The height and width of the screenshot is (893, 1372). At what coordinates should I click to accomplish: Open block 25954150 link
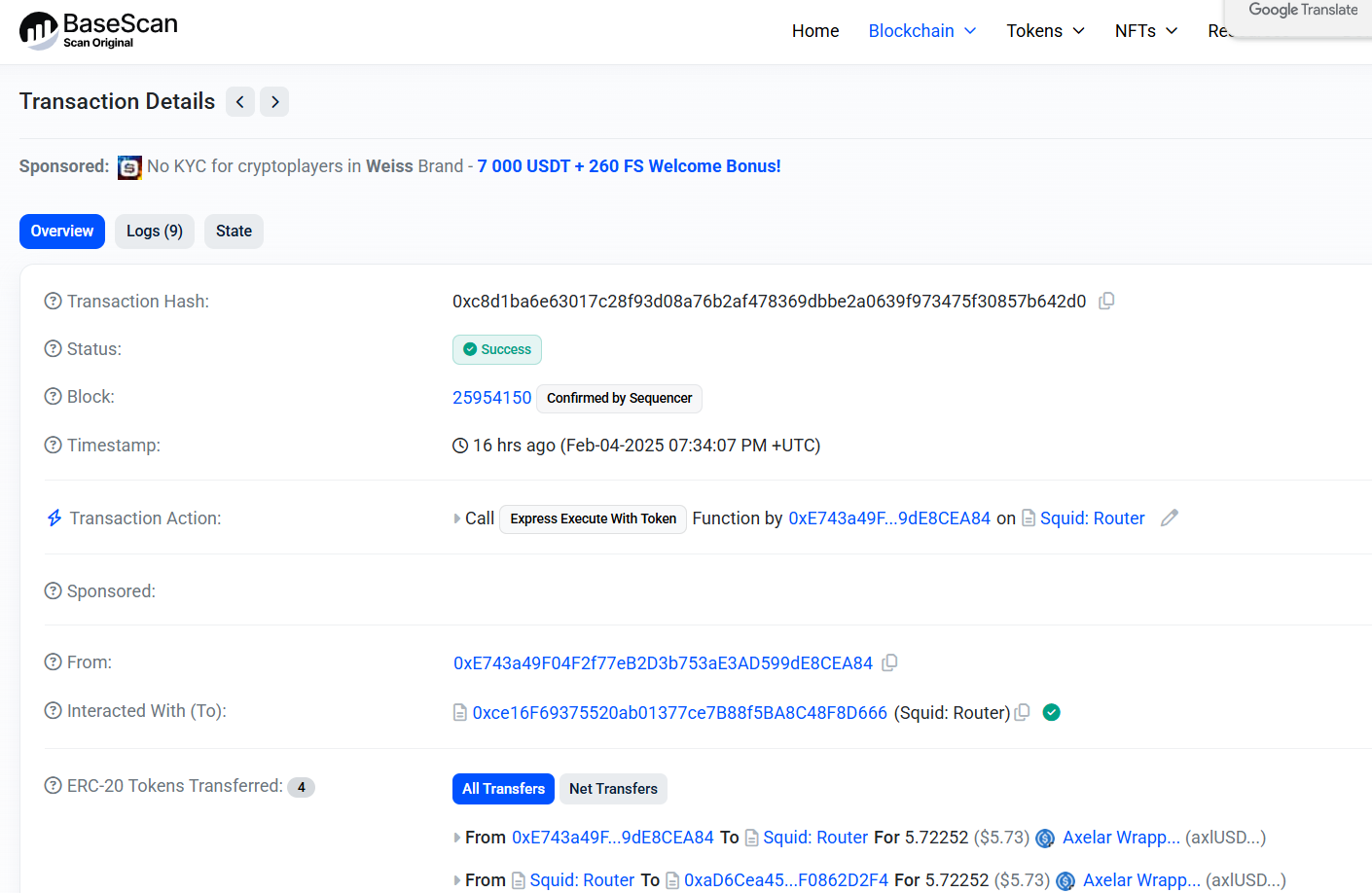click(491, 398)
